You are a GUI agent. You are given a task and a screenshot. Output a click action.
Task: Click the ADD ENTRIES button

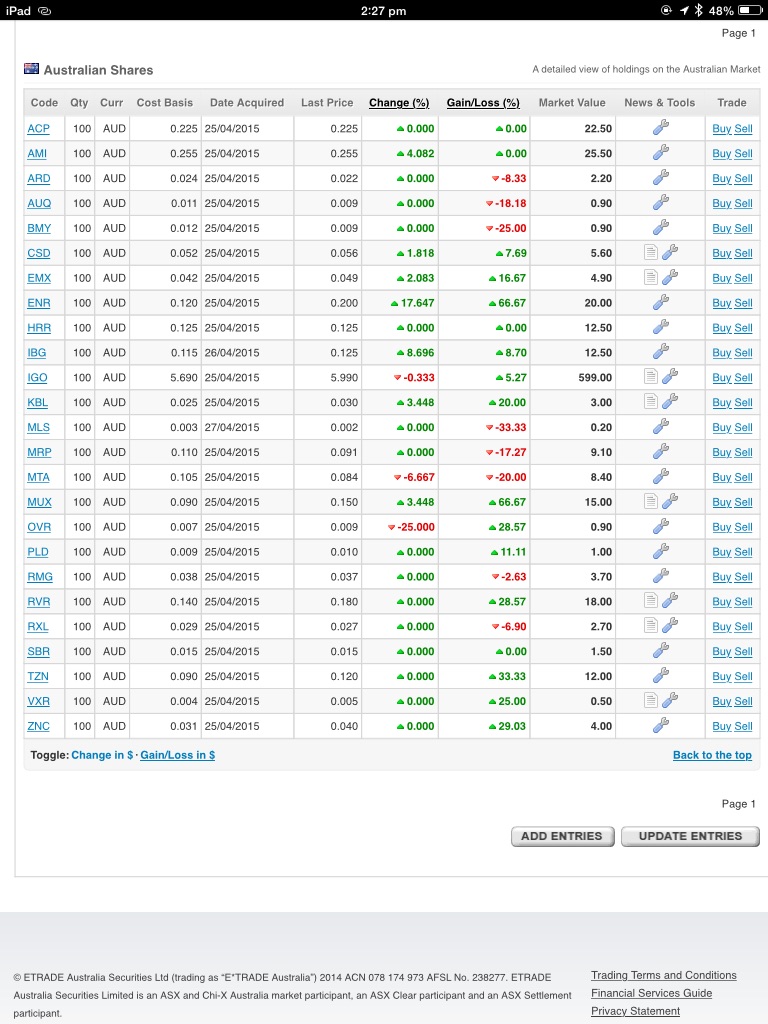pyautogui.click(x=562, y=837)
